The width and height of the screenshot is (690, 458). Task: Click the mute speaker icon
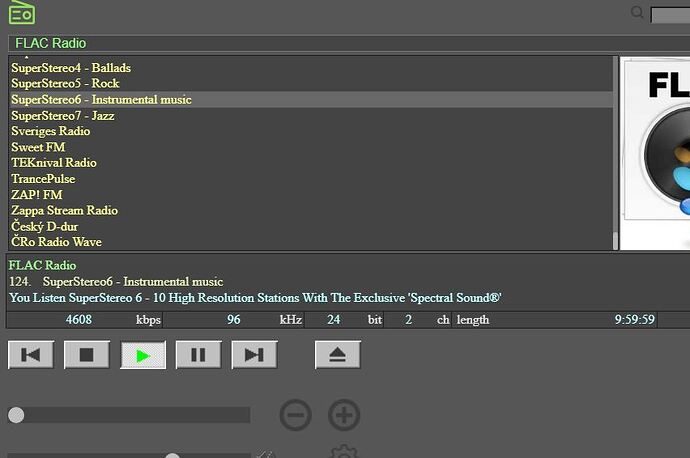265,454
